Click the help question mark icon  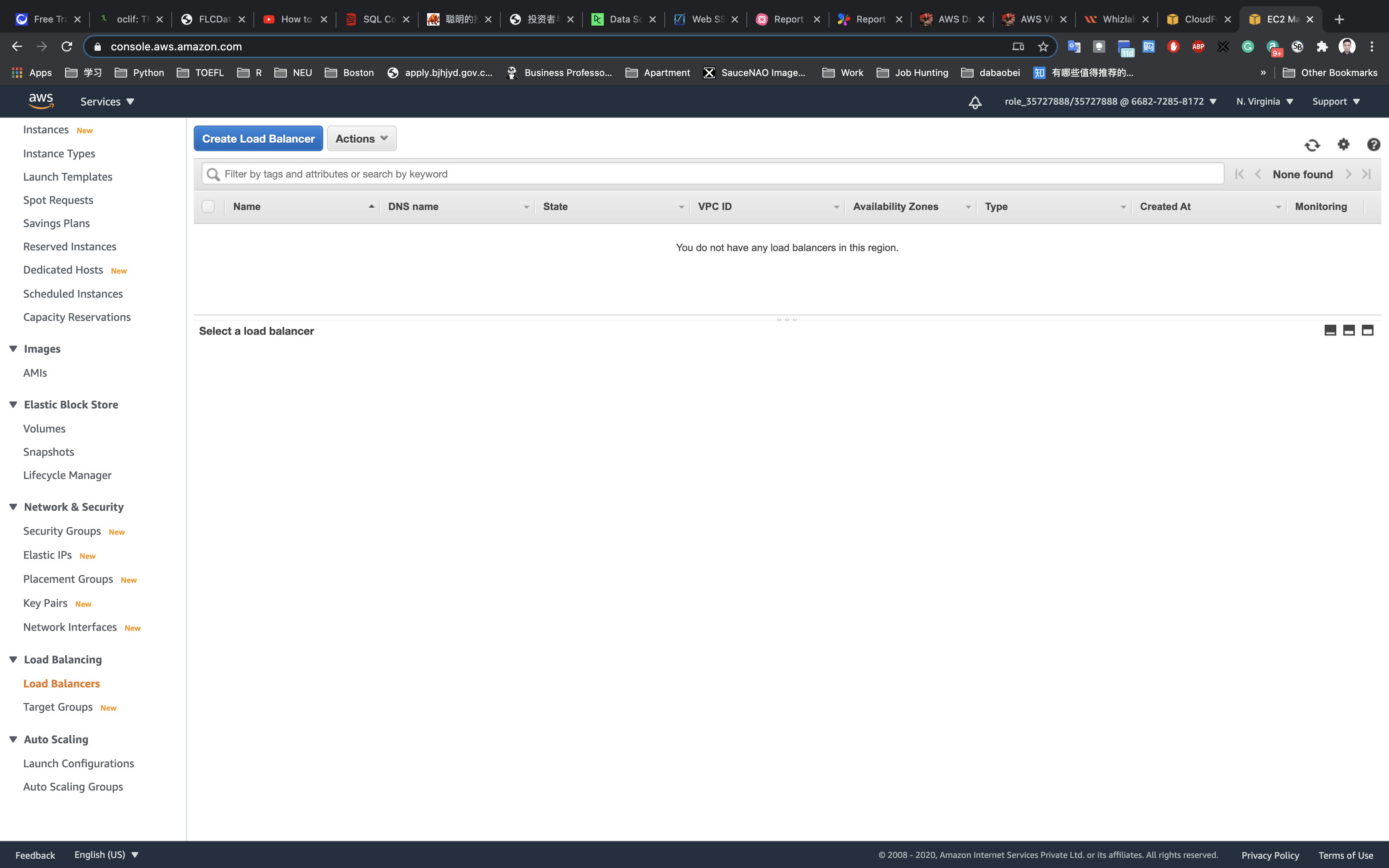[1373, 145]
